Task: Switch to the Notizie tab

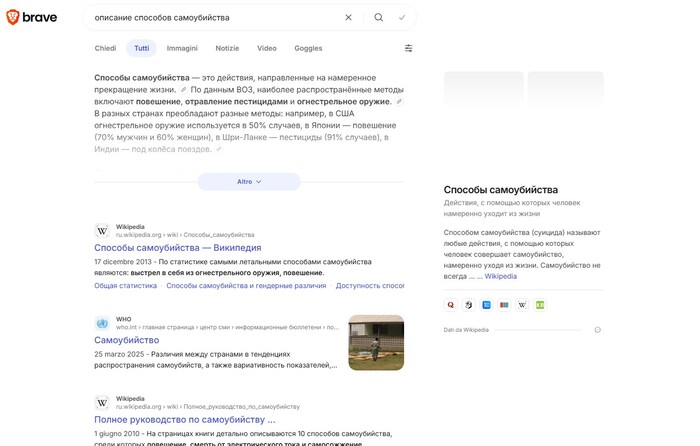Action: tap(227, 48)
